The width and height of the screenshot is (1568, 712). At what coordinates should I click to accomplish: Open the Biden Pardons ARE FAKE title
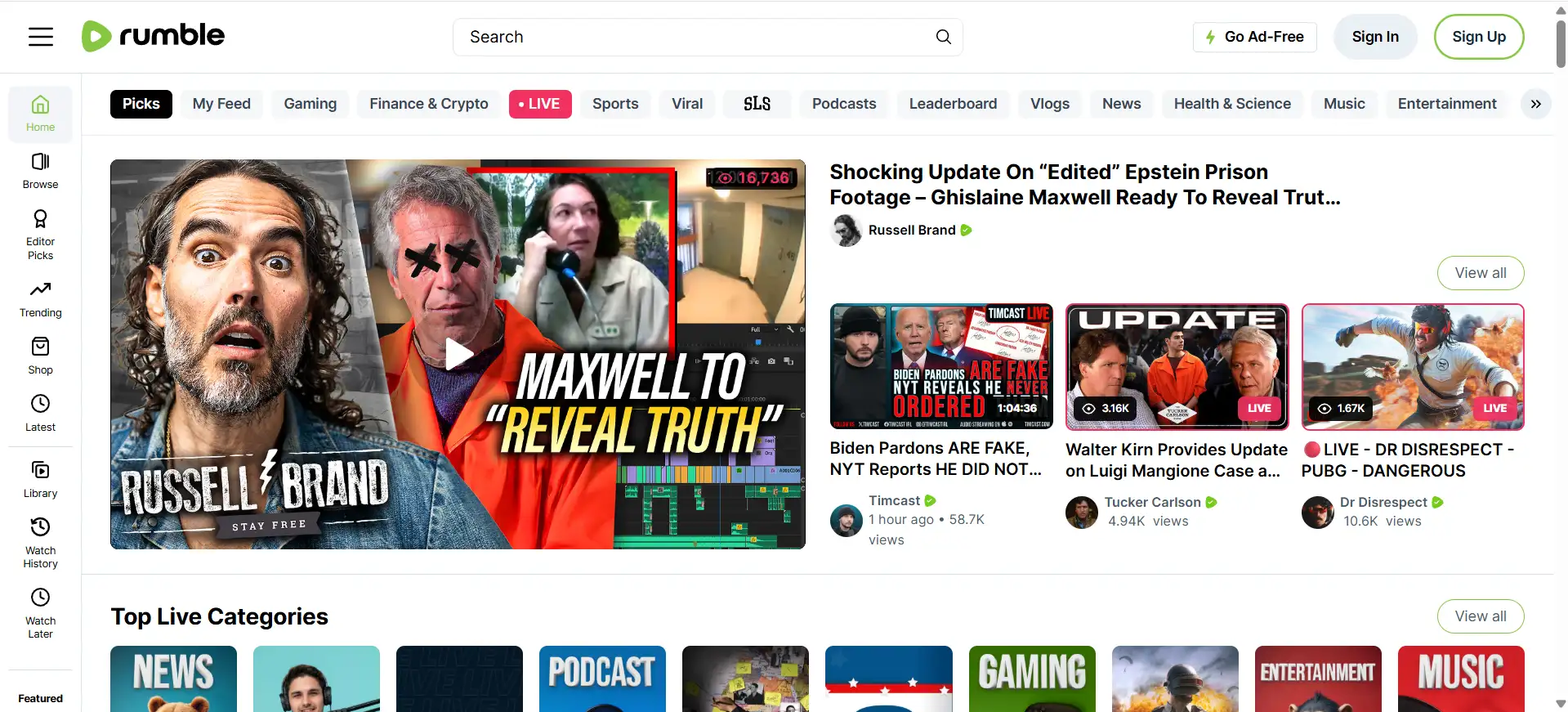936,459
